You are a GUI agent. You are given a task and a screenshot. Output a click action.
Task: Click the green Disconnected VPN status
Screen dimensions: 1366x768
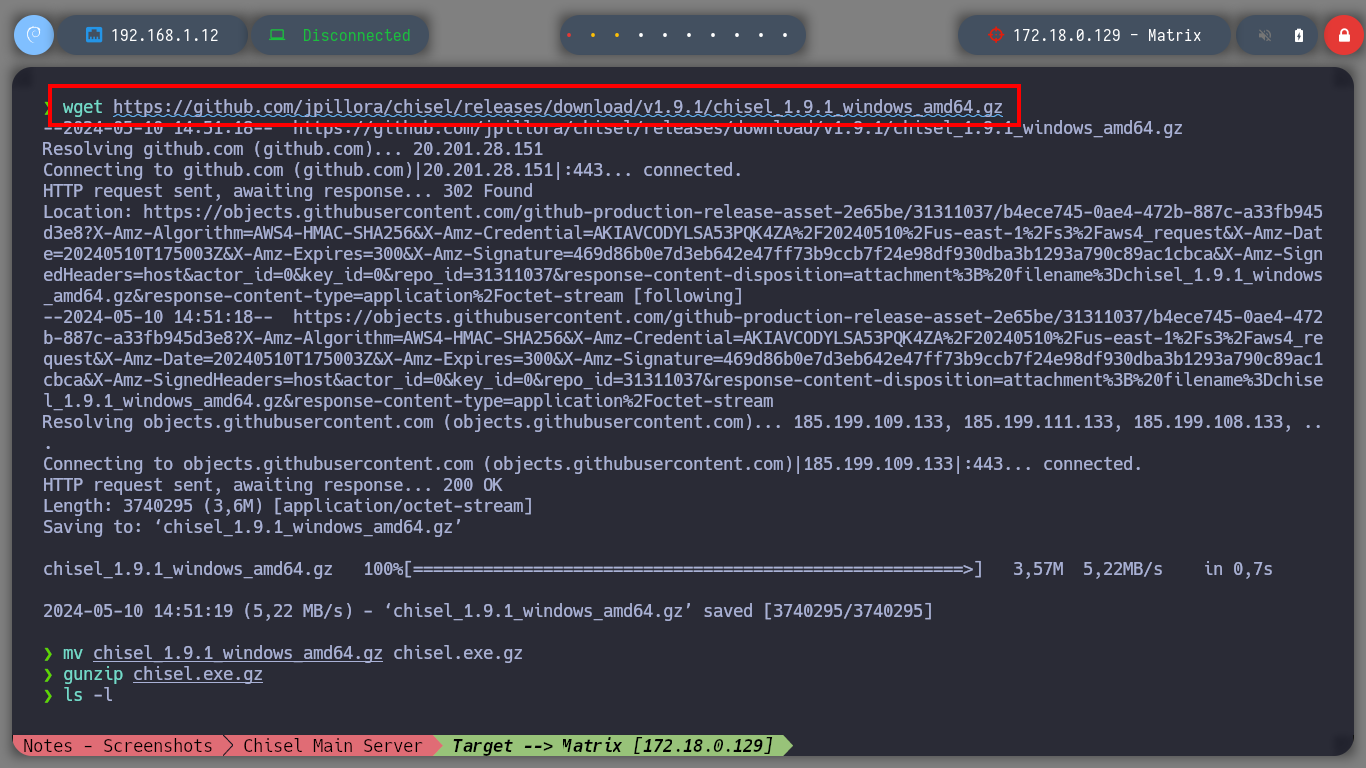pyautogui.click(x=356, y=35)
